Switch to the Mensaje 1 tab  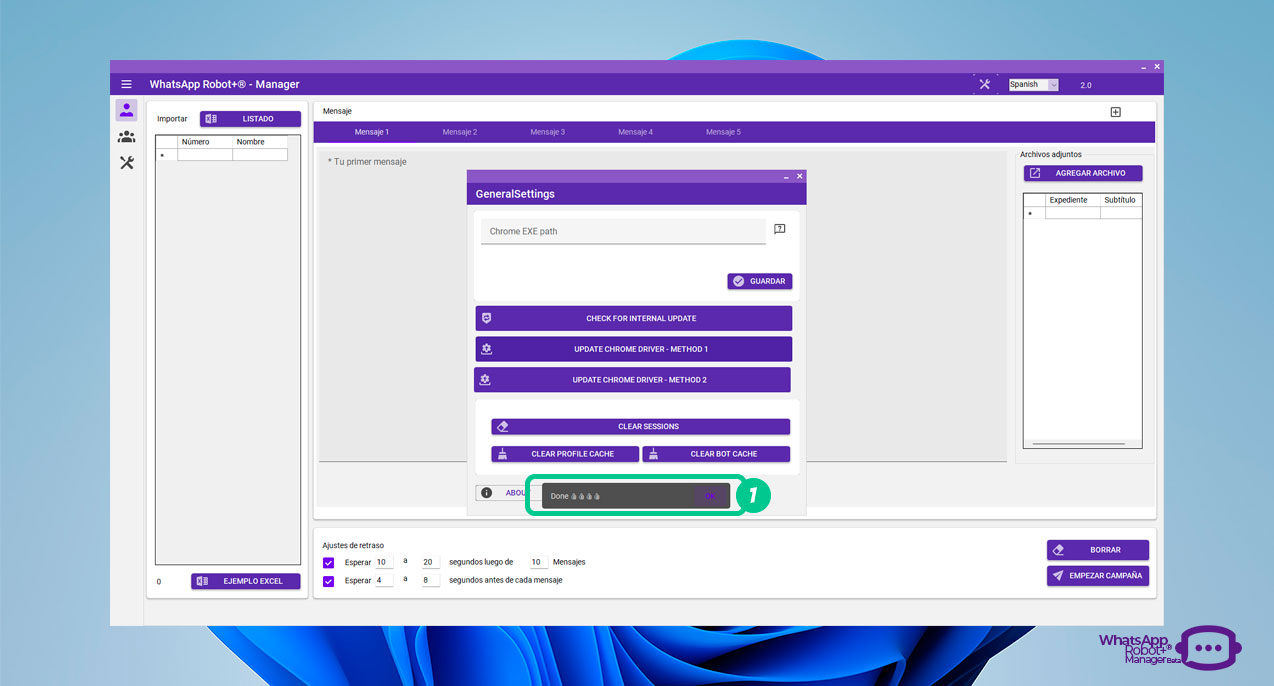pos(372,132)
